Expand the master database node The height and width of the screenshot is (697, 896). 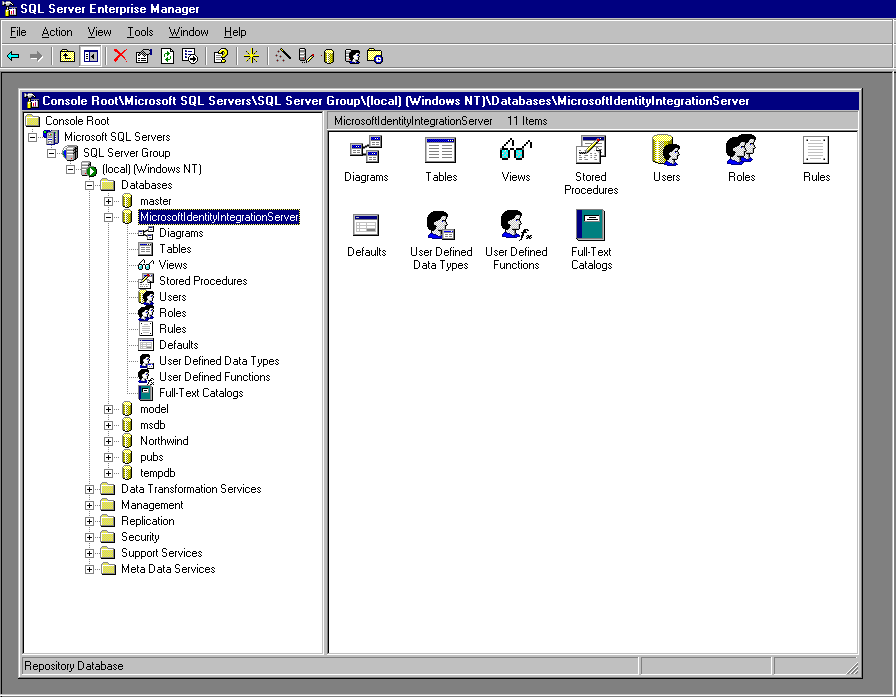(x=109, y=201)
